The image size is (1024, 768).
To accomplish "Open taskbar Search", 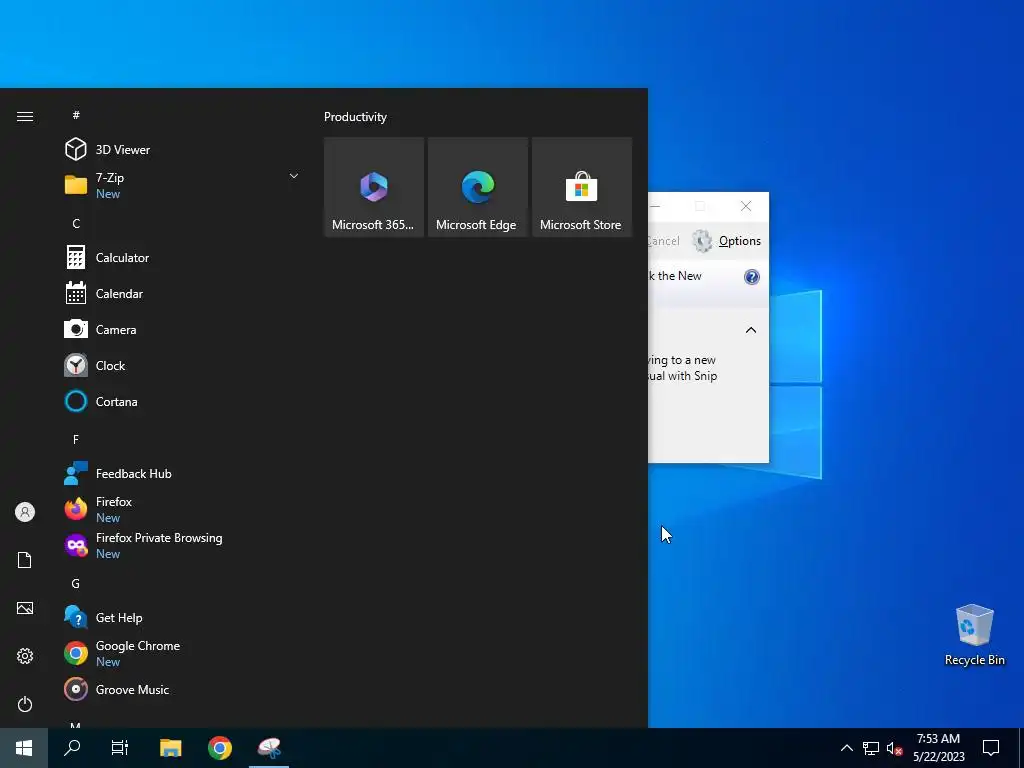I will [72, 748].
